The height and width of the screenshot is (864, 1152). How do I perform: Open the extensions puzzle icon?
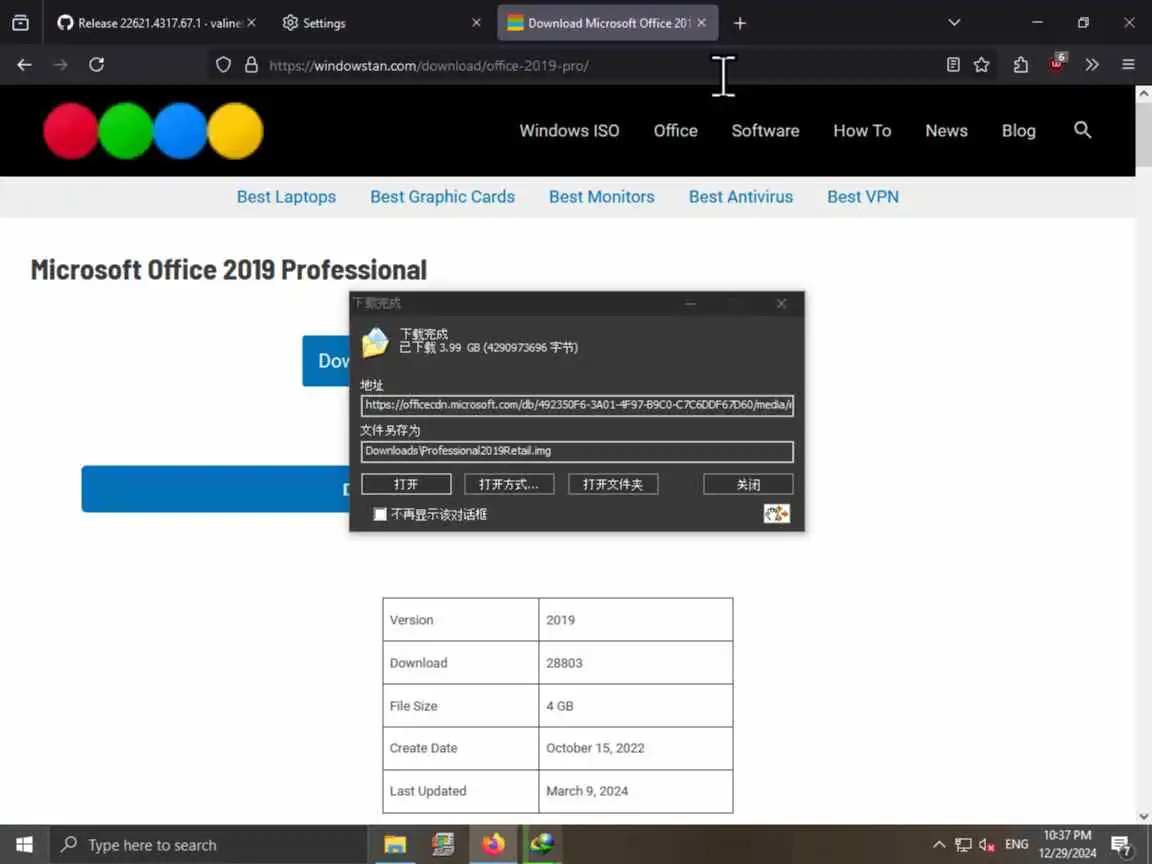click(x=1020, y=65)
